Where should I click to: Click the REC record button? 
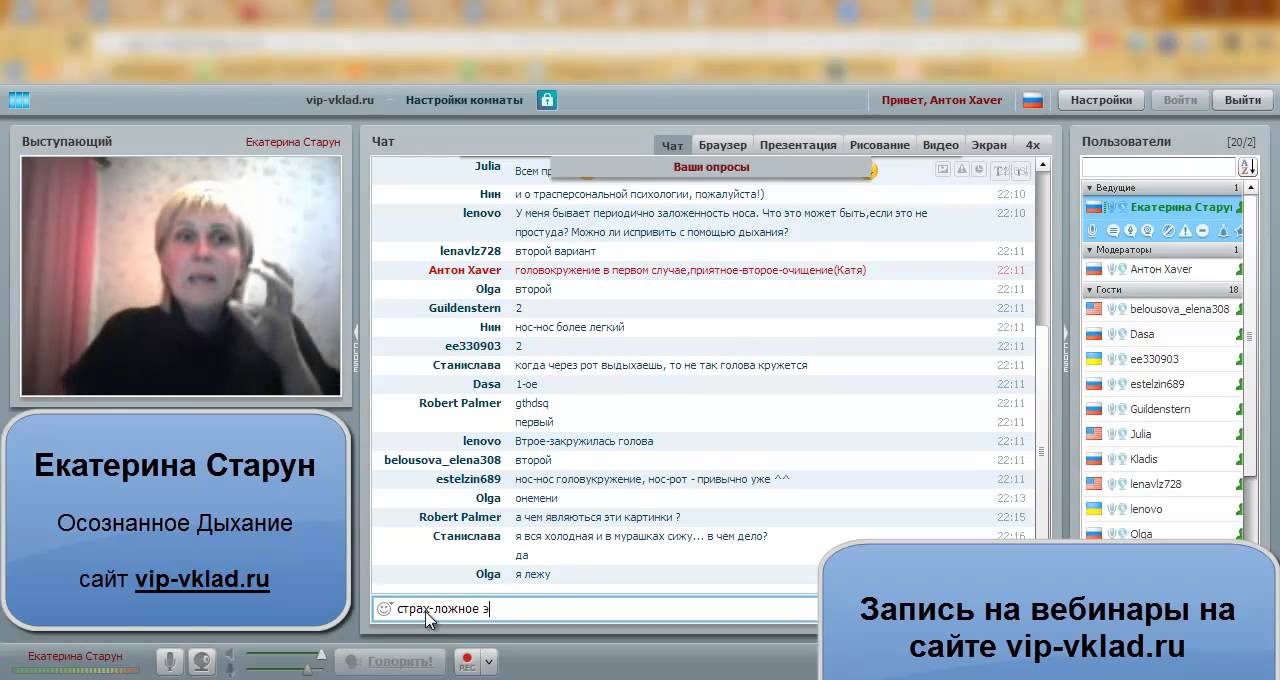click(467, 661)
